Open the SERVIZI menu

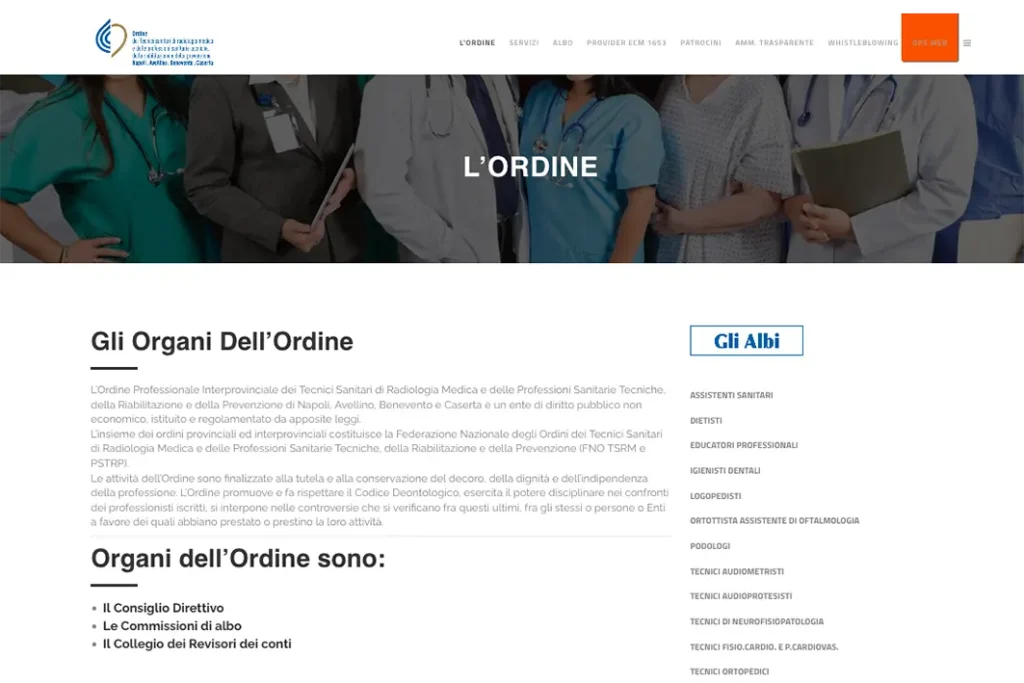click(x=524, y=43)
